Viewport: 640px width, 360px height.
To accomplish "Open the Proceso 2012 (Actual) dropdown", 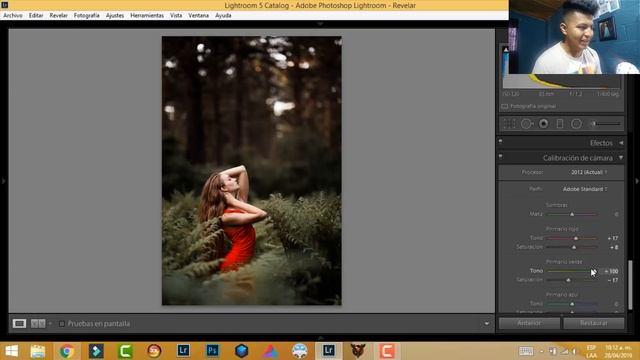I will tap(589, 172).
